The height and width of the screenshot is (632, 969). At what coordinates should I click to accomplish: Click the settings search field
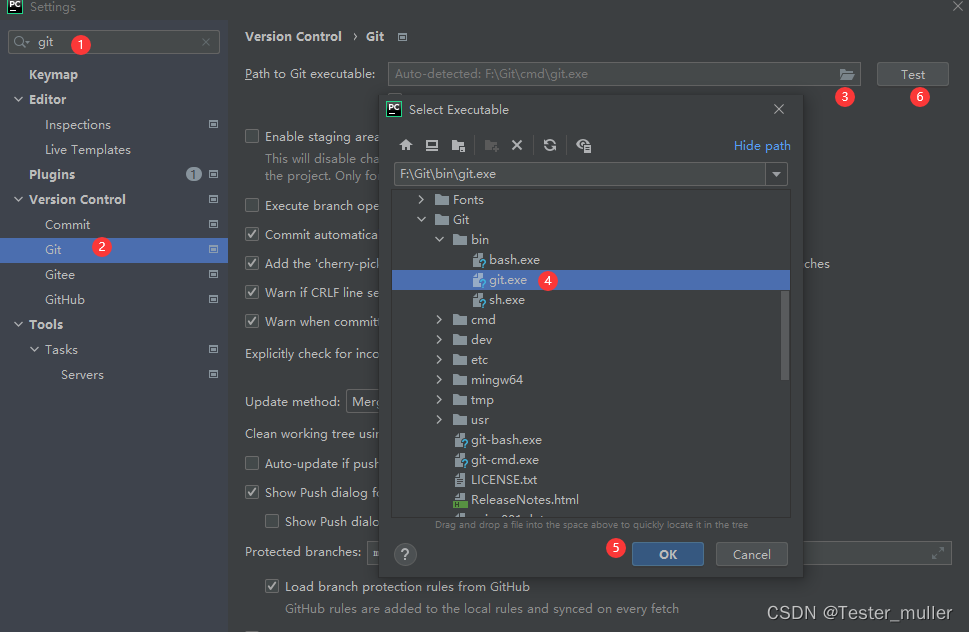pyautogui.click(x=114, y=42)
